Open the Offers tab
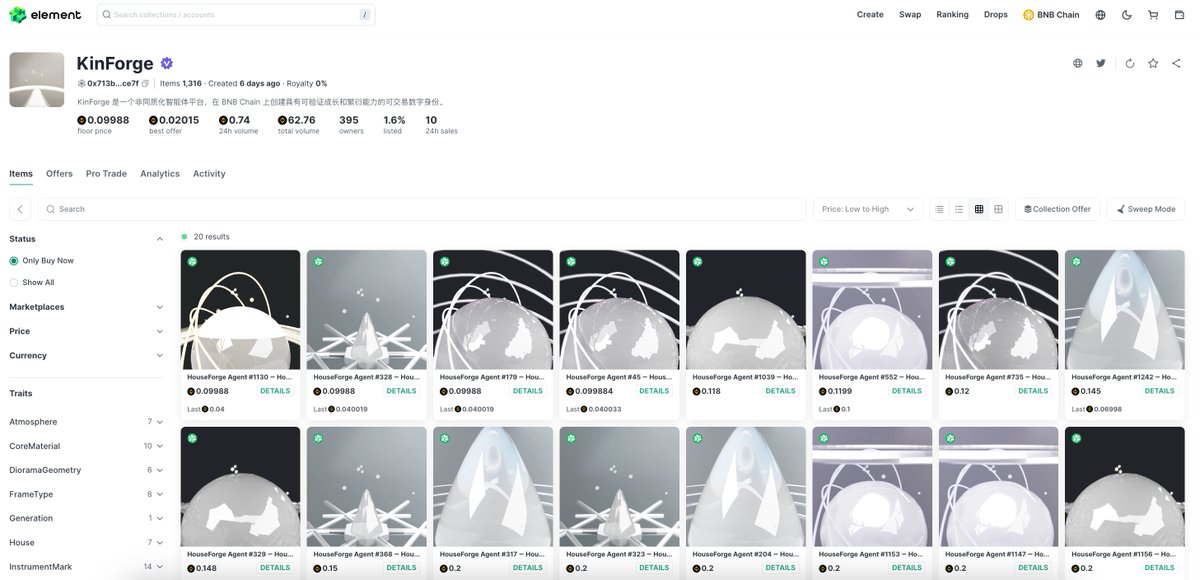The width and height of the screenshot is (1200, 580). (x=59, y=174)
